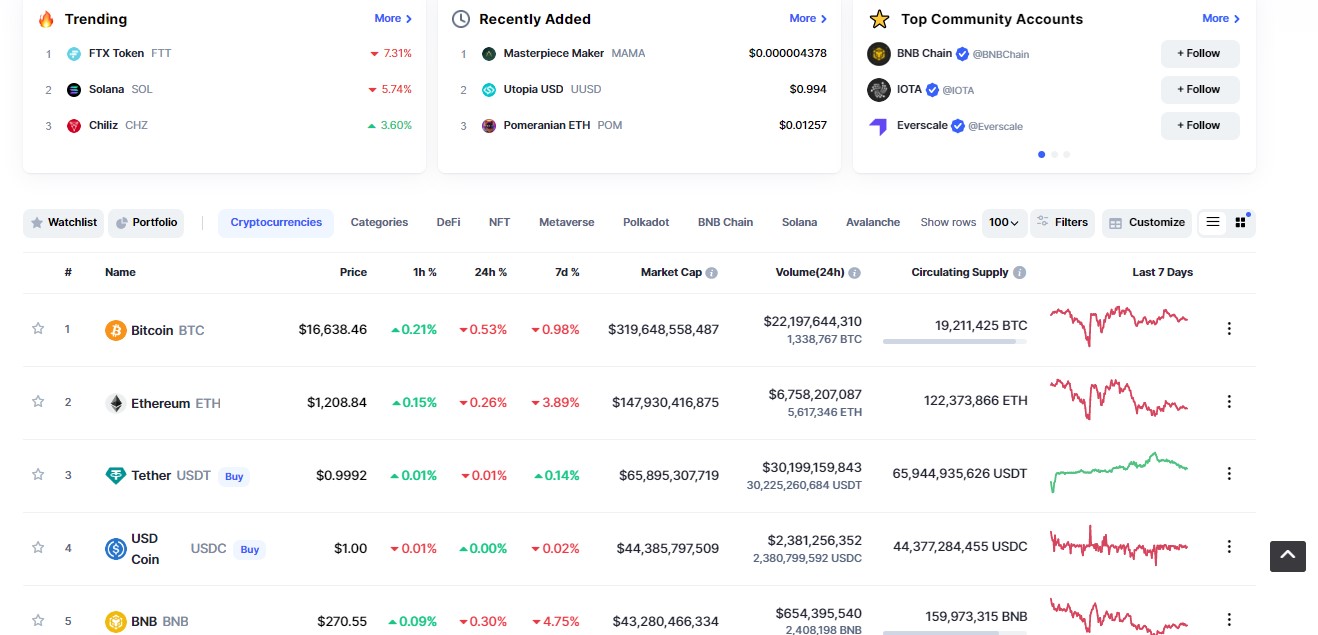Open the Bitcoin 7-day sparkline chart
Screen dimensions: 1318x635
tap(1119, 325)
